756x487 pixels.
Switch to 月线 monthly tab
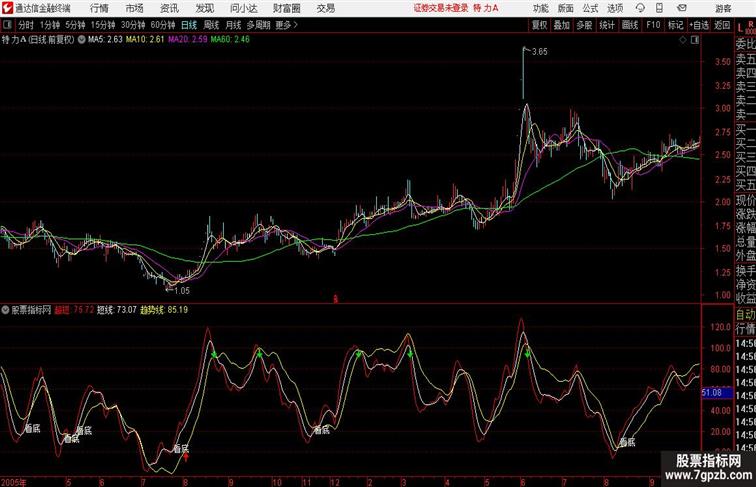(233, 25)
